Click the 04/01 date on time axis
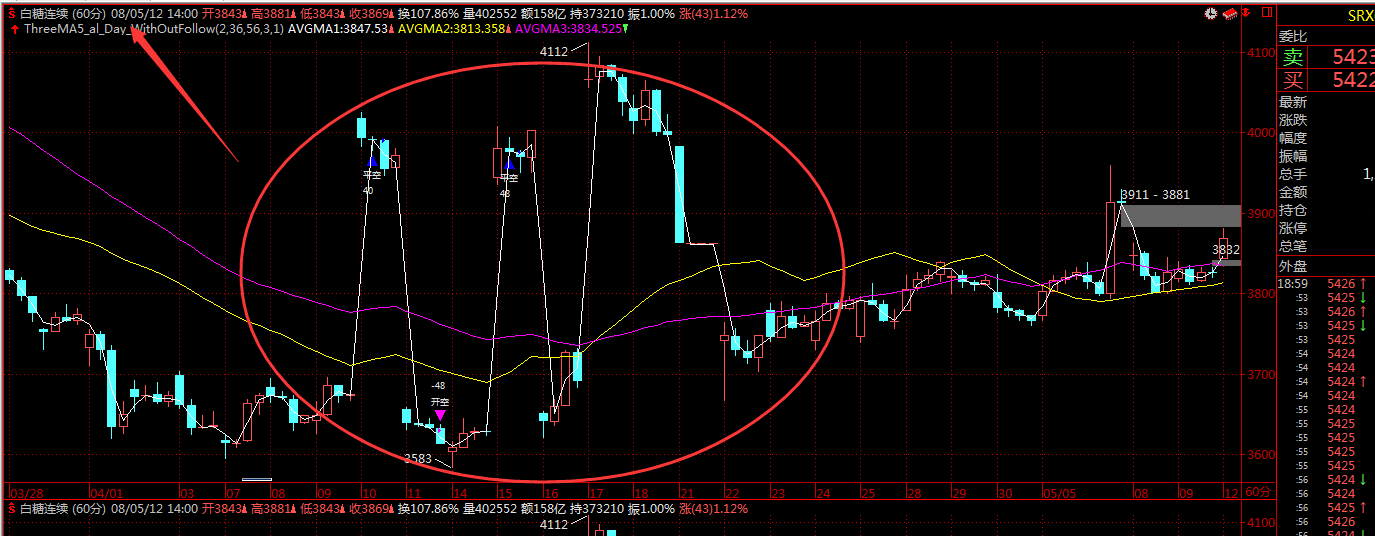Screen dimensions: 1375x536 pos(105,494)
